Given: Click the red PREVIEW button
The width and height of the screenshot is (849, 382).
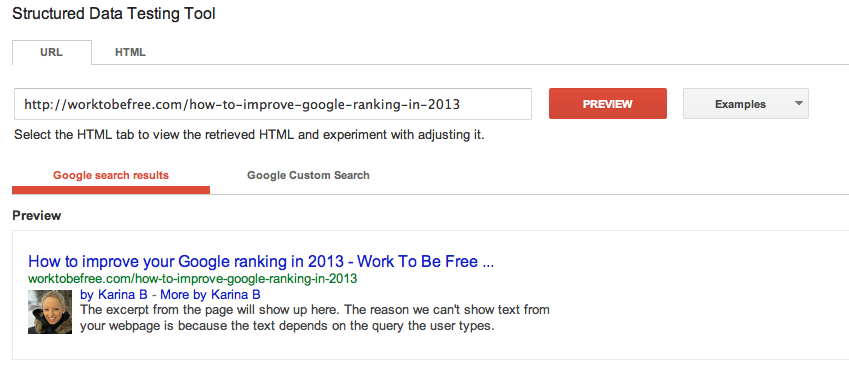Looking at the screenshot, I should (x=608, y=104).
